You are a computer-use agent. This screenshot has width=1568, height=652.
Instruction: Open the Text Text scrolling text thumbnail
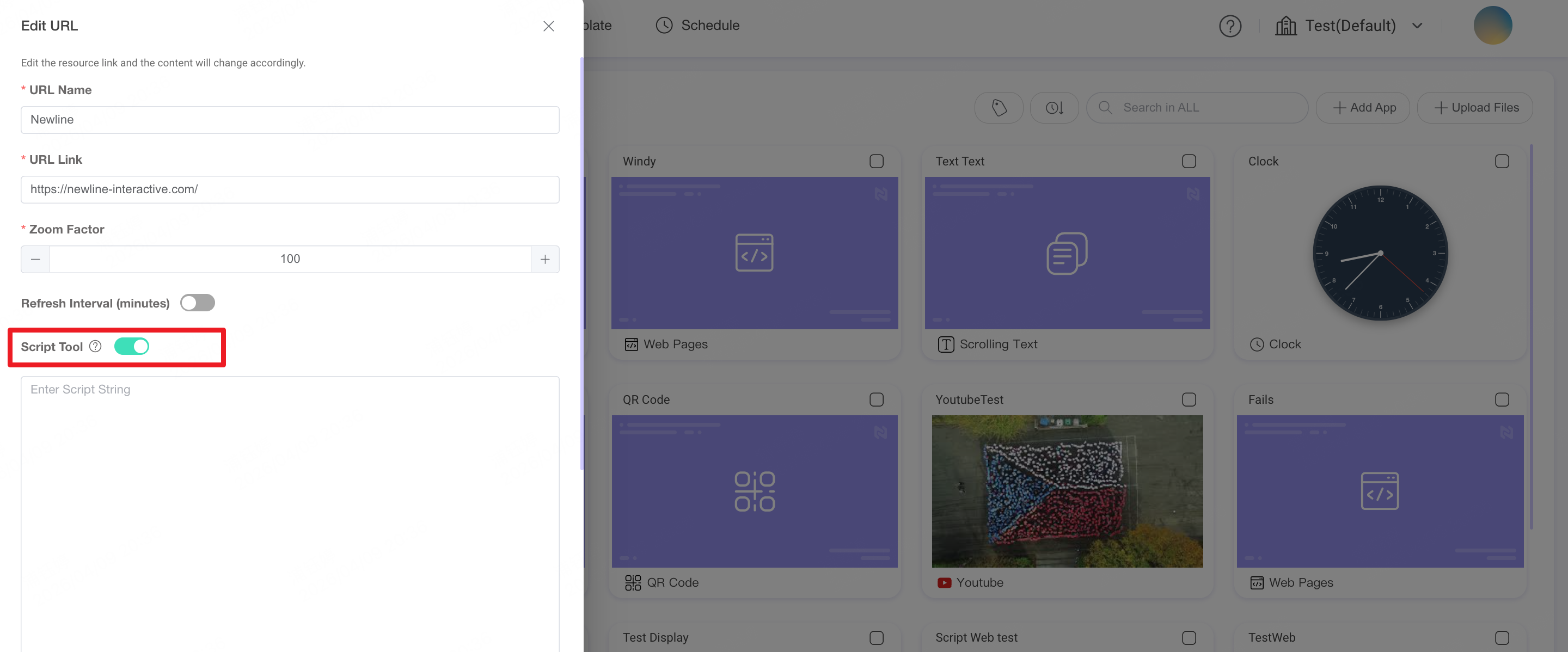1067,253
